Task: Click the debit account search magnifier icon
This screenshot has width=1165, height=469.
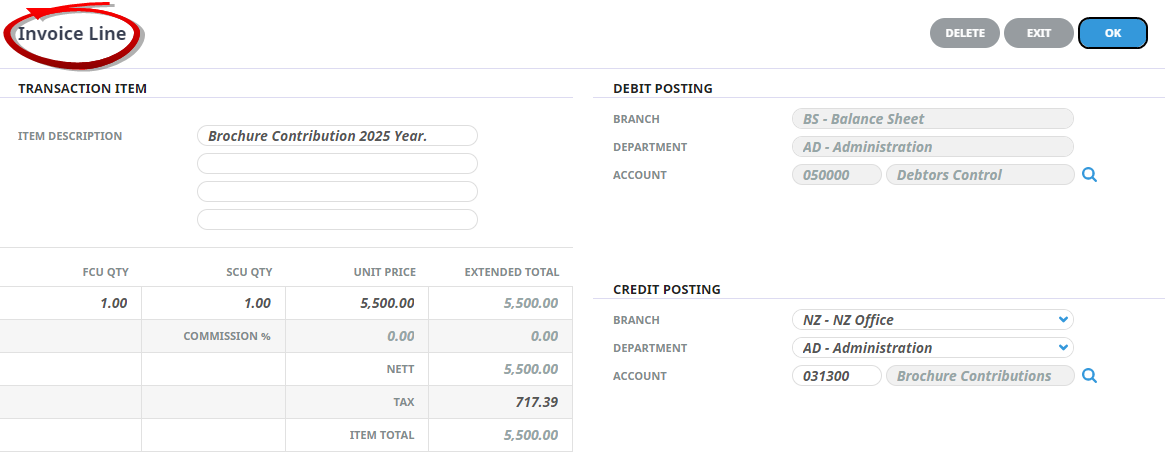Action: tap(1090, 175)
